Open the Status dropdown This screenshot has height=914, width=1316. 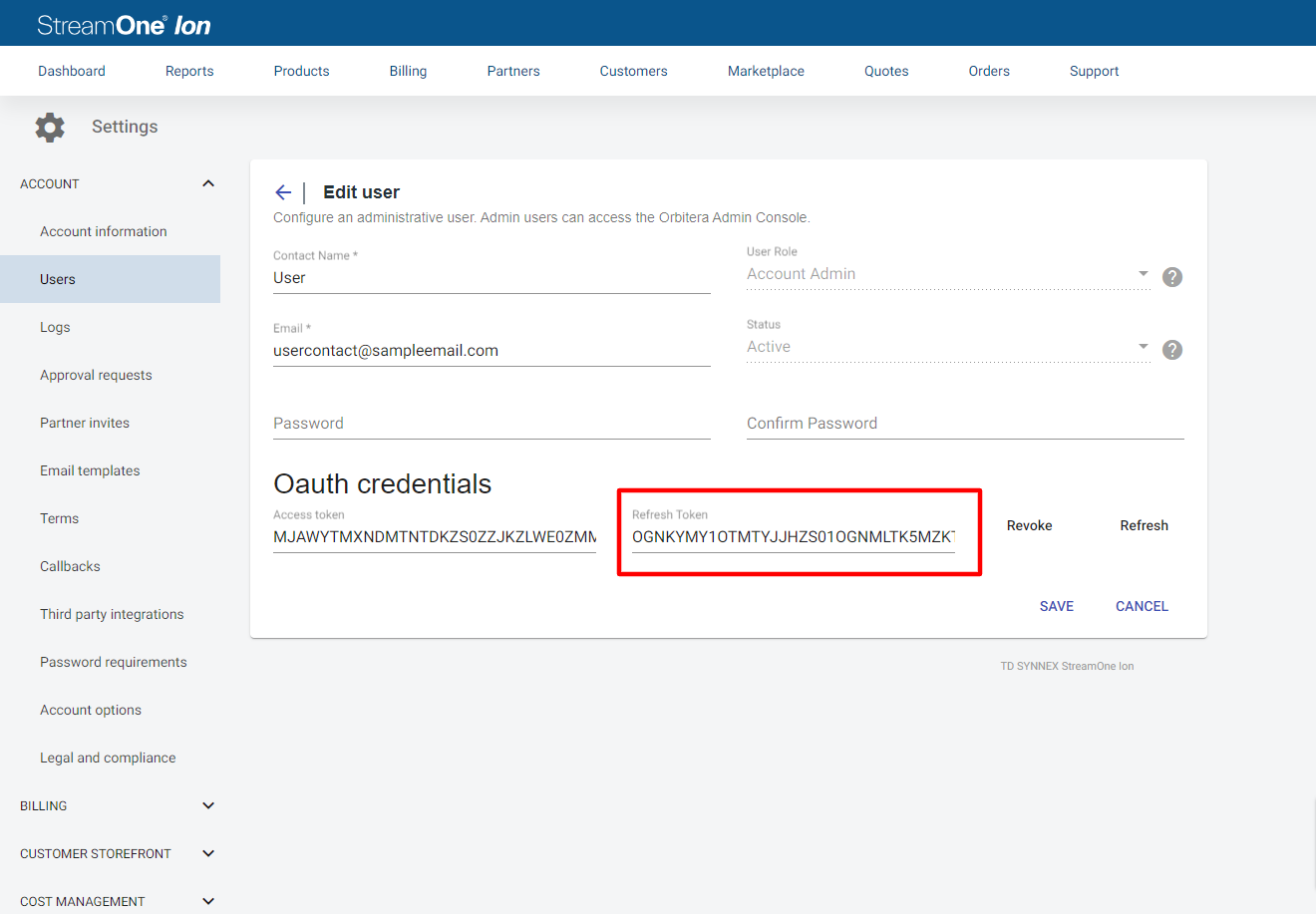948,347
